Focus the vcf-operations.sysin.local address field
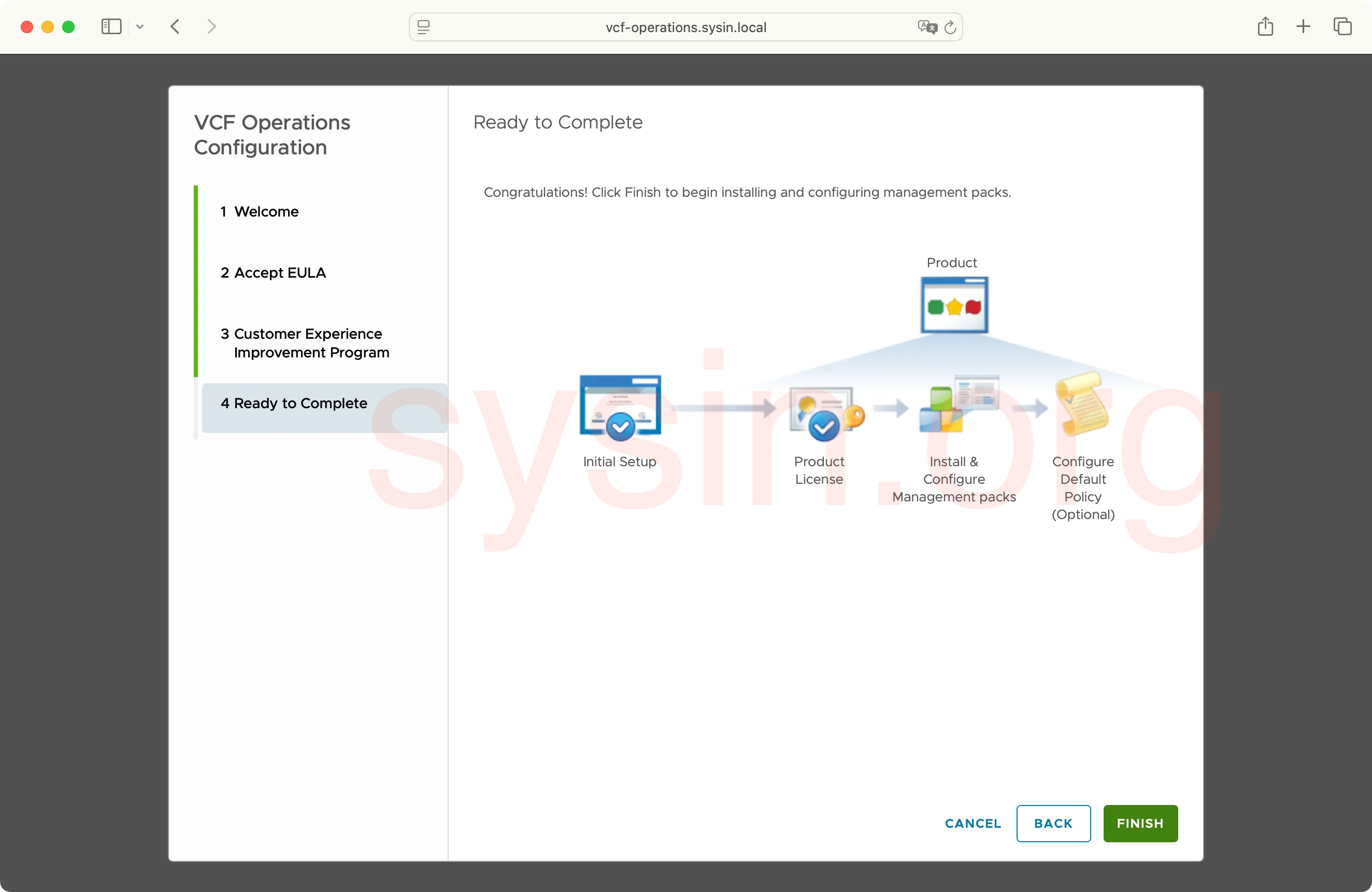The image size is (1372, 892). pyautogui.click(x=685, y=27)
